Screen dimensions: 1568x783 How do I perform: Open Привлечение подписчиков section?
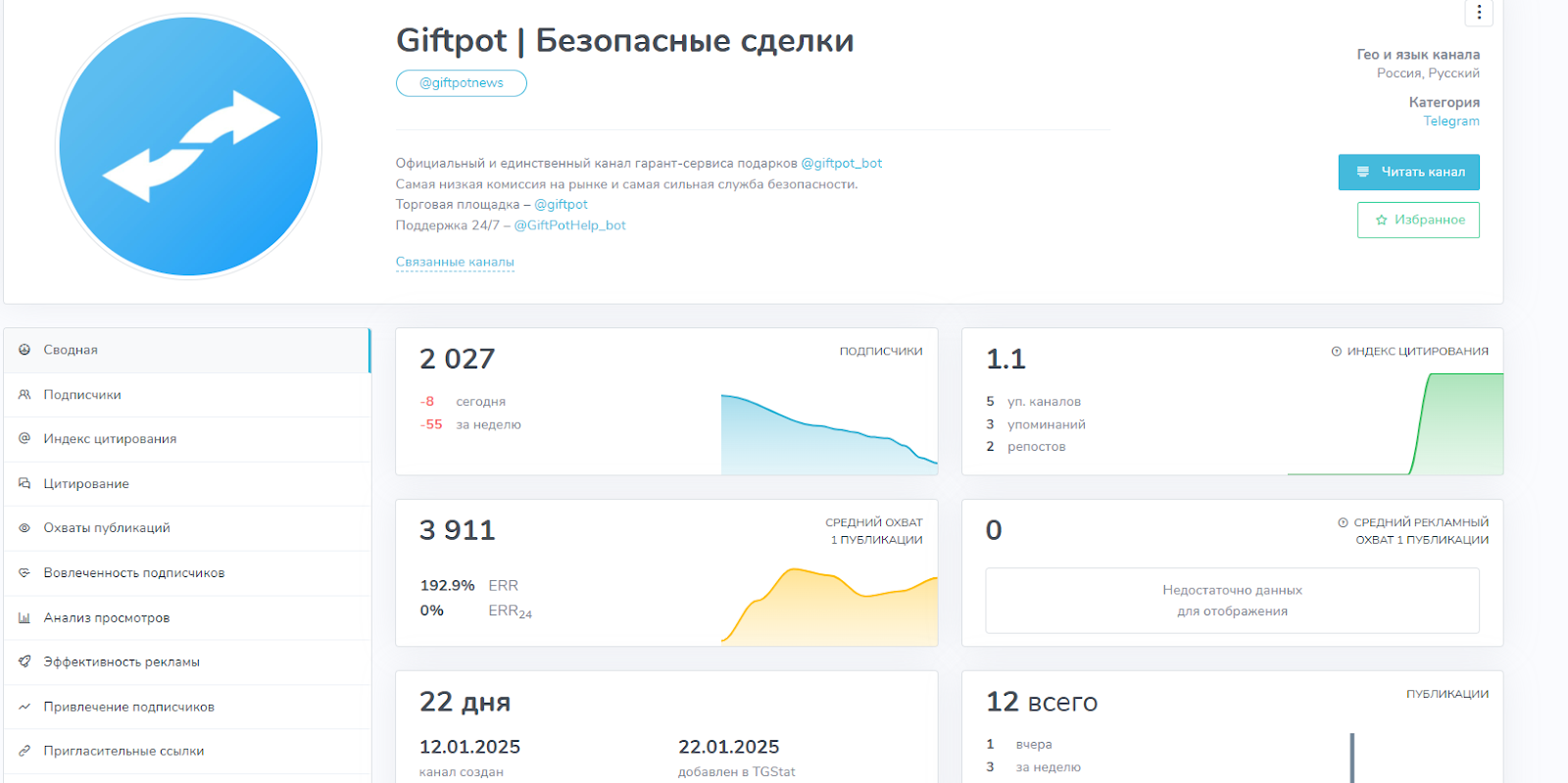pyautogui.click(x=186, y=707)
